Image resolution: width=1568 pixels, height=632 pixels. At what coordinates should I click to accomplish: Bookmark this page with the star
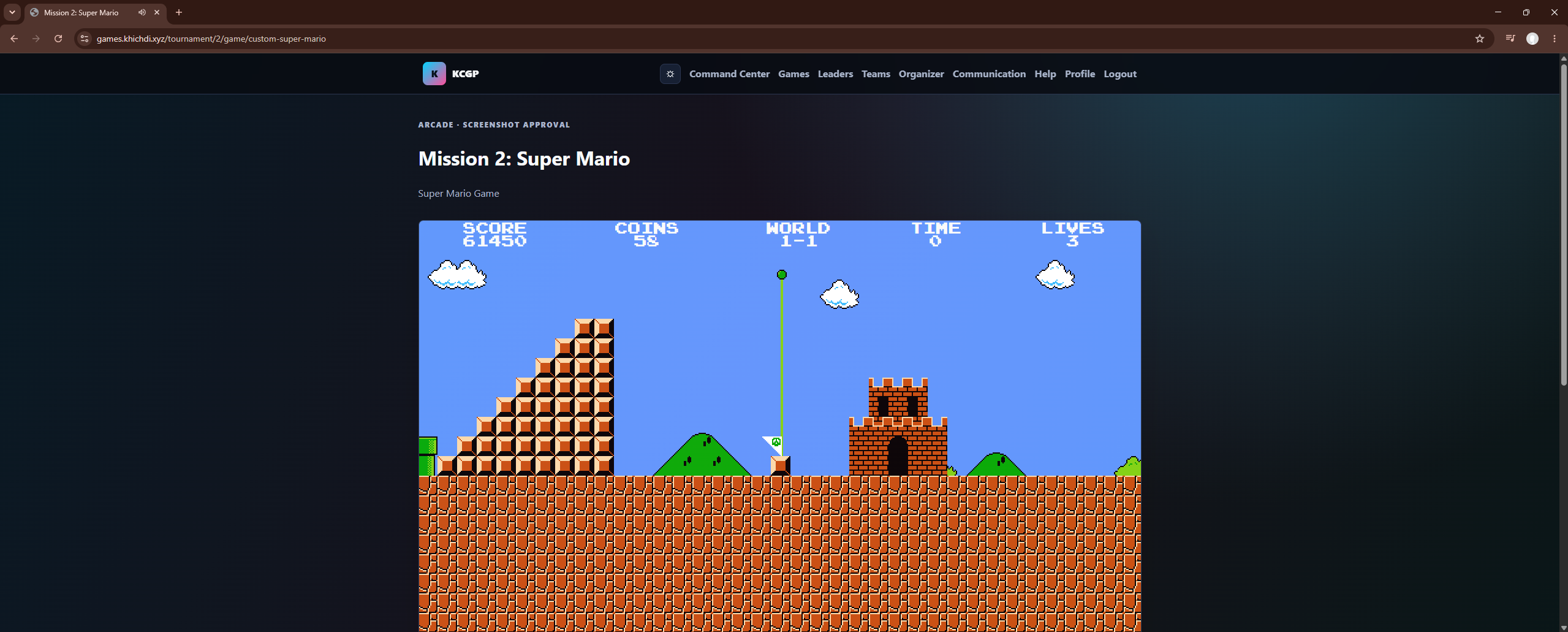click(1480, 39)
